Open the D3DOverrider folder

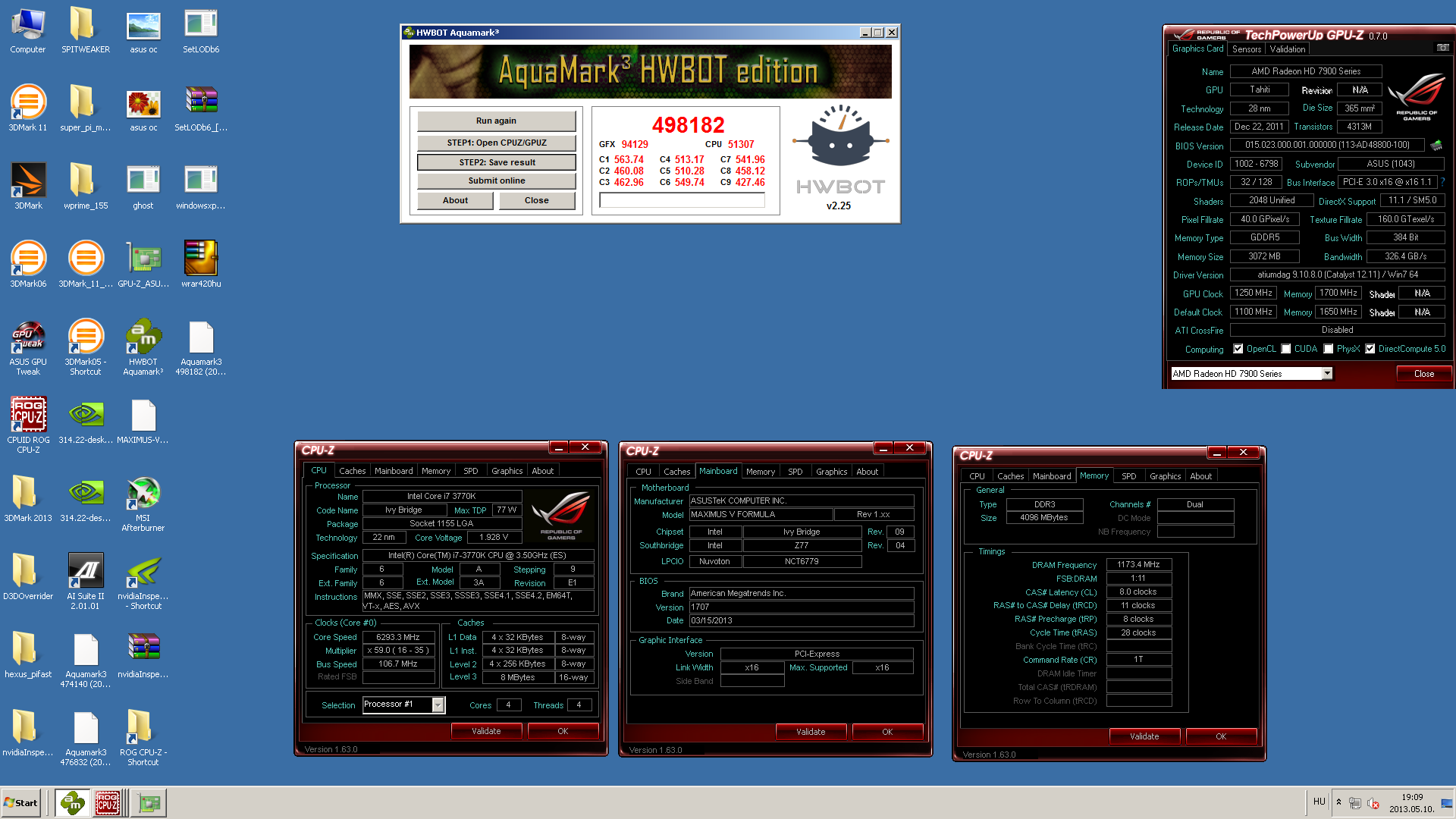click(28, 577)
